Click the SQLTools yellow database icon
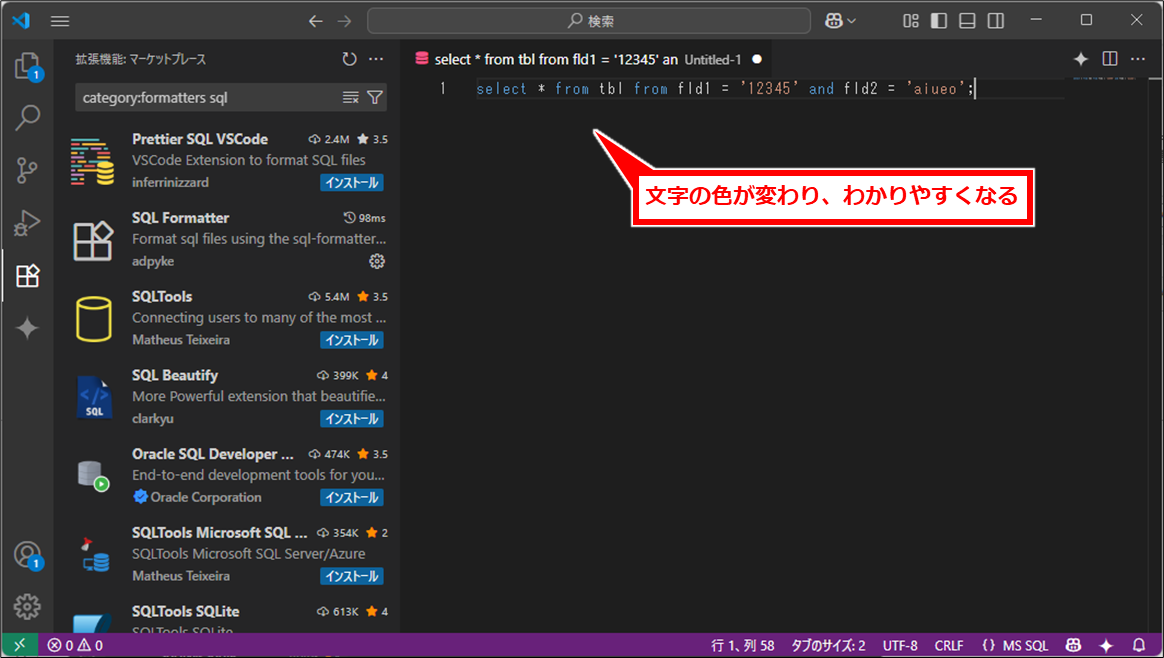Screen dimensions: 1164x658 click(94, 319)
